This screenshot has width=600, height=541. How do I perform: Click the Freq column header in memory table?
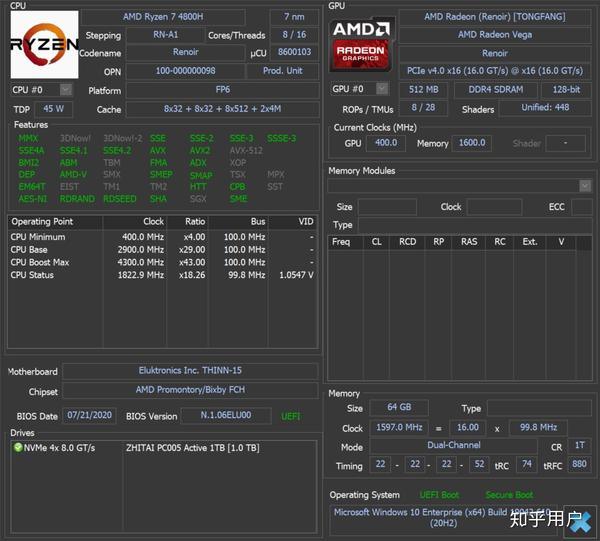point(345,242)
